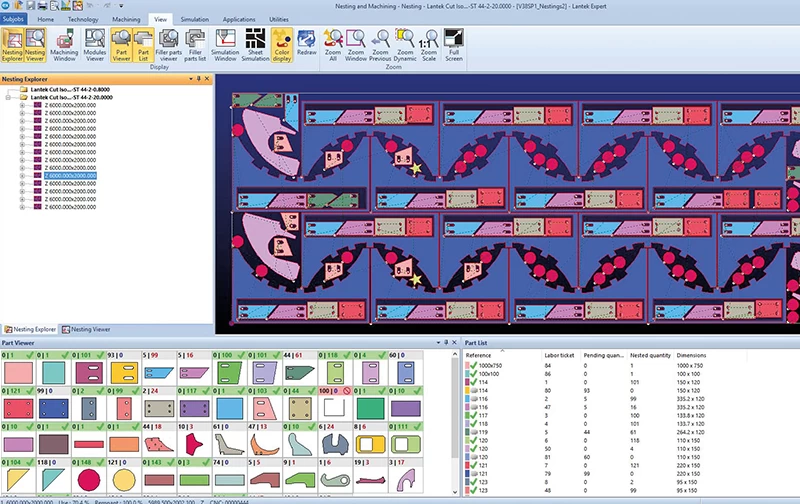Switch to the Technology ribbon tab
The height and width of the screenshot is (504, 800).
pos(83,19)
